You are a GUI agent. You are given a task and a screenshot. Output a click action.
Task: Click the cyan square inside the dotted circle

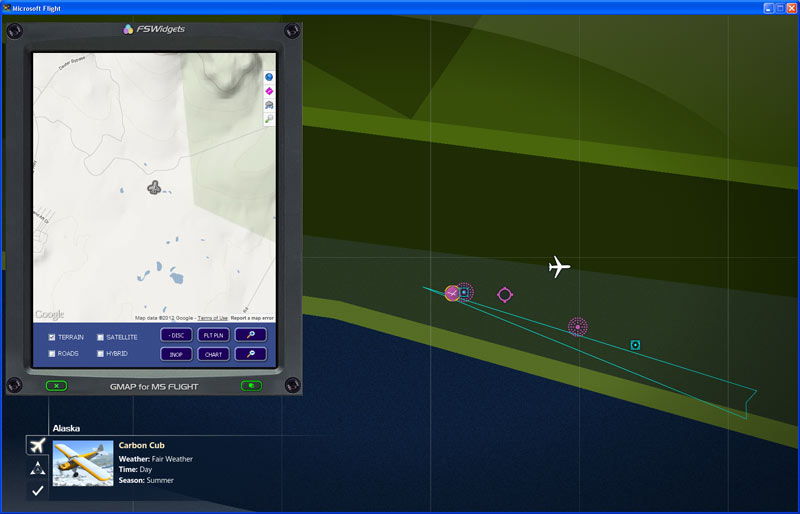[464, 292]
